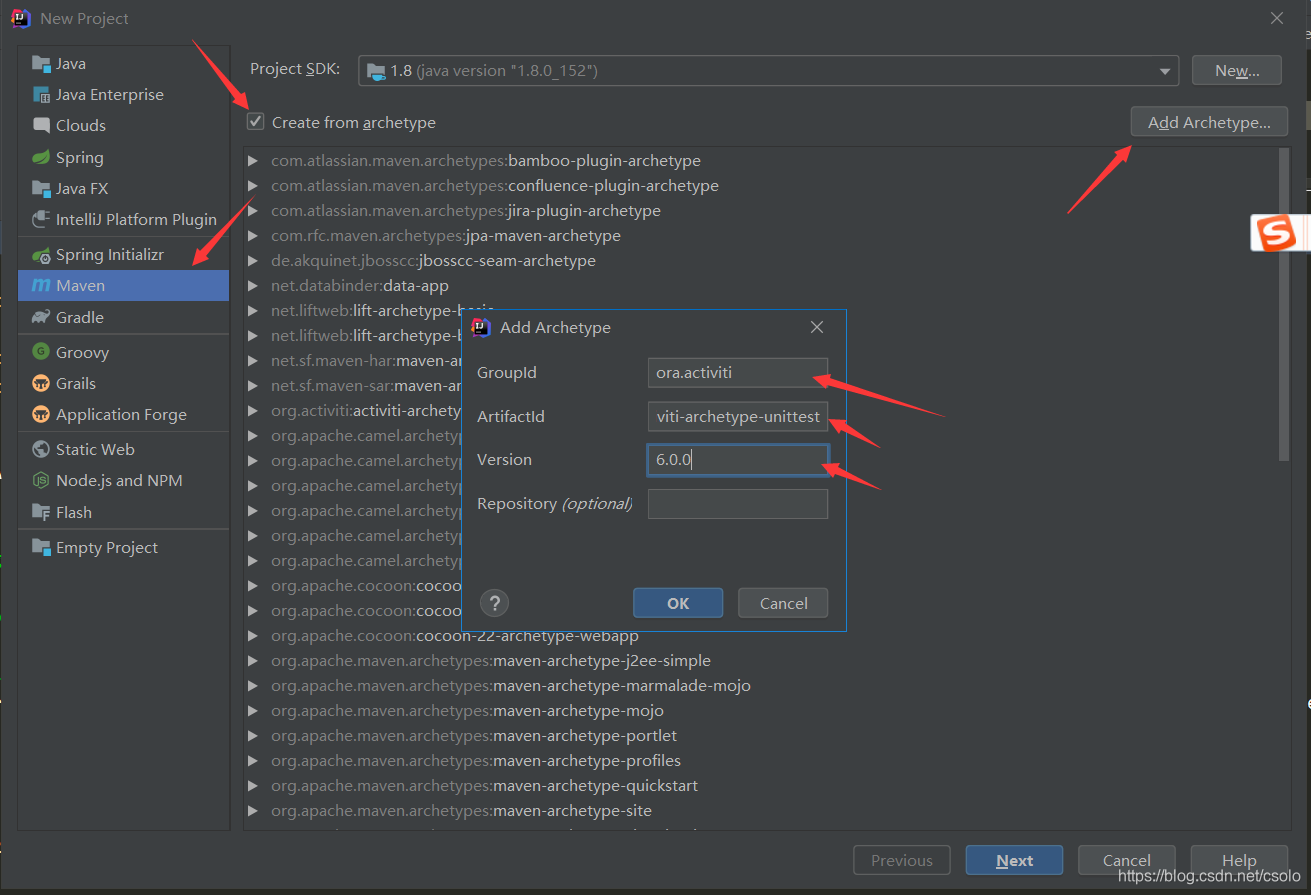Expand maven-archetype-site node
The width and height of the screenshot is (1311, 895).
tap(253, 811)
